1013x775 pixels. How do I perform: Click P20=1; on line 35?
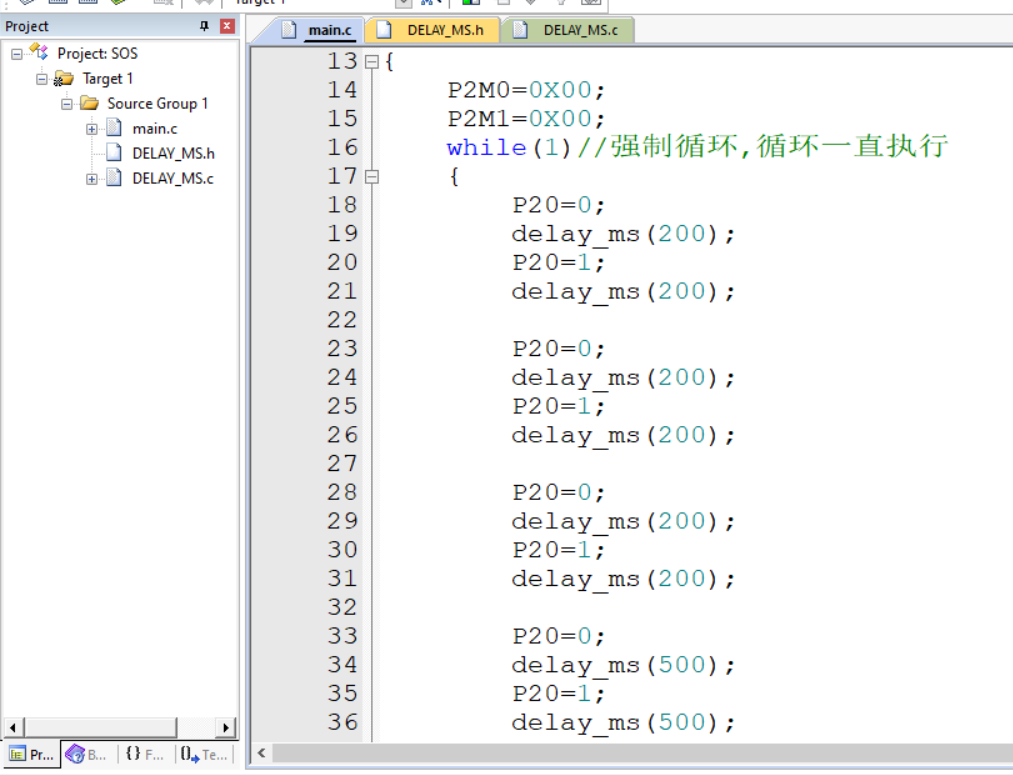click(x=559, y=694)
